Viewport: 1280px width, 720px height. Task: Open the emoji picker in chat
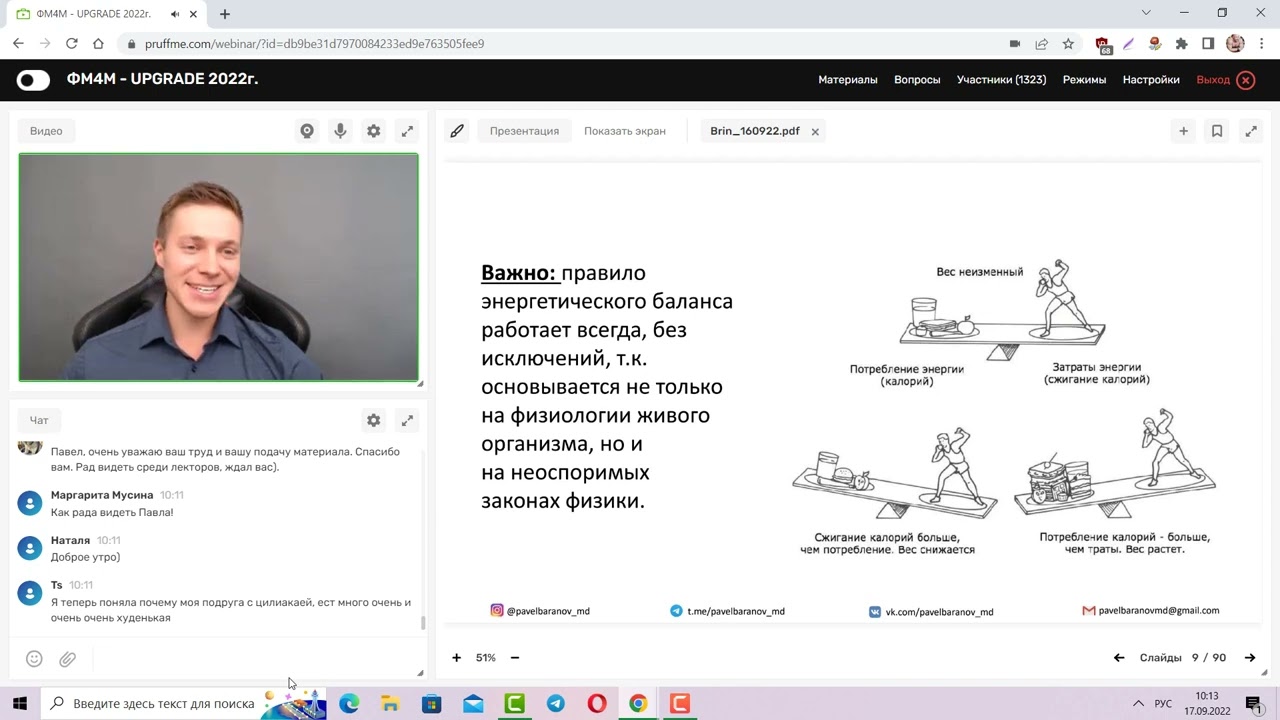click(34, 658)
